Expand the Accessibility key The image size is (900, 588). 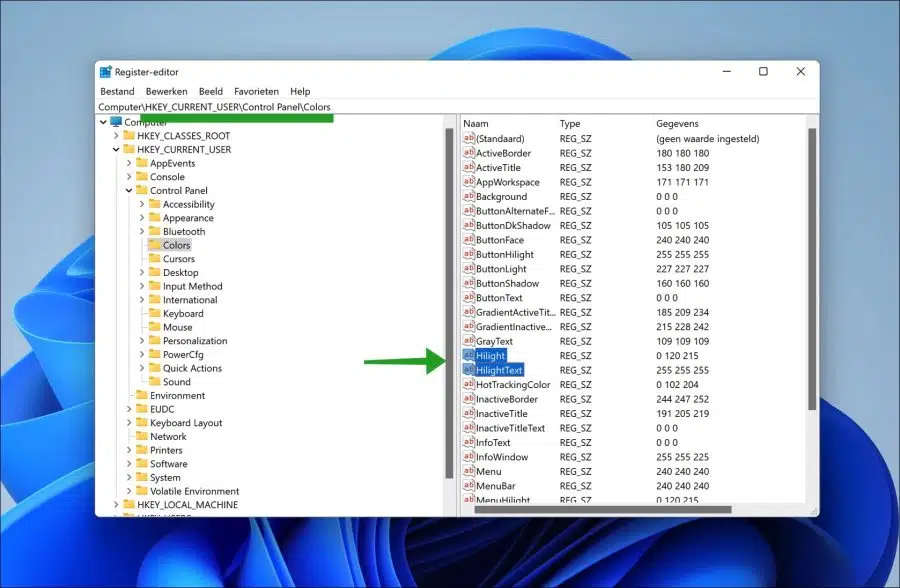pyautogui.click(x=142, y=204)
